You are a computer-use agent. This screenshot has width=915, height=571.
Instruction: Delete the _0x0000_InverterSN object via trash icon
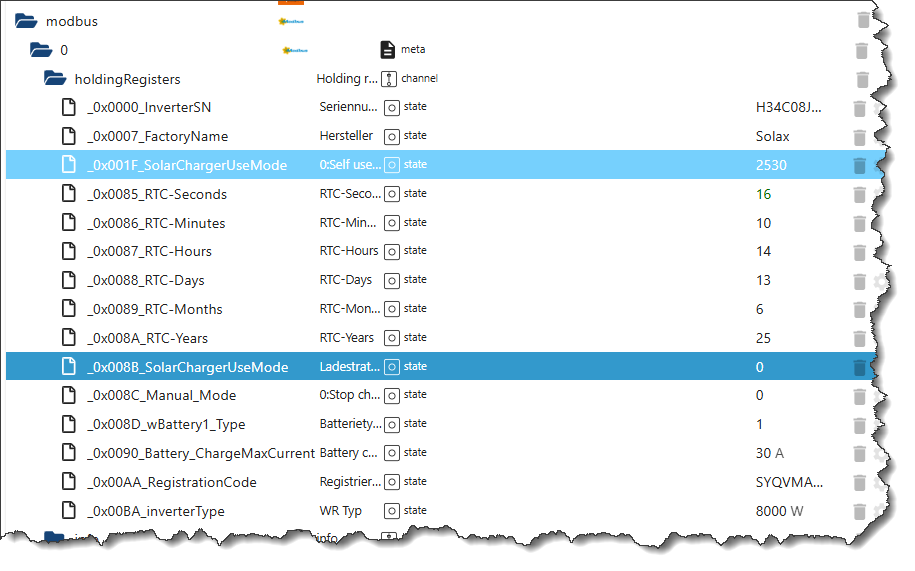[858, 108]
